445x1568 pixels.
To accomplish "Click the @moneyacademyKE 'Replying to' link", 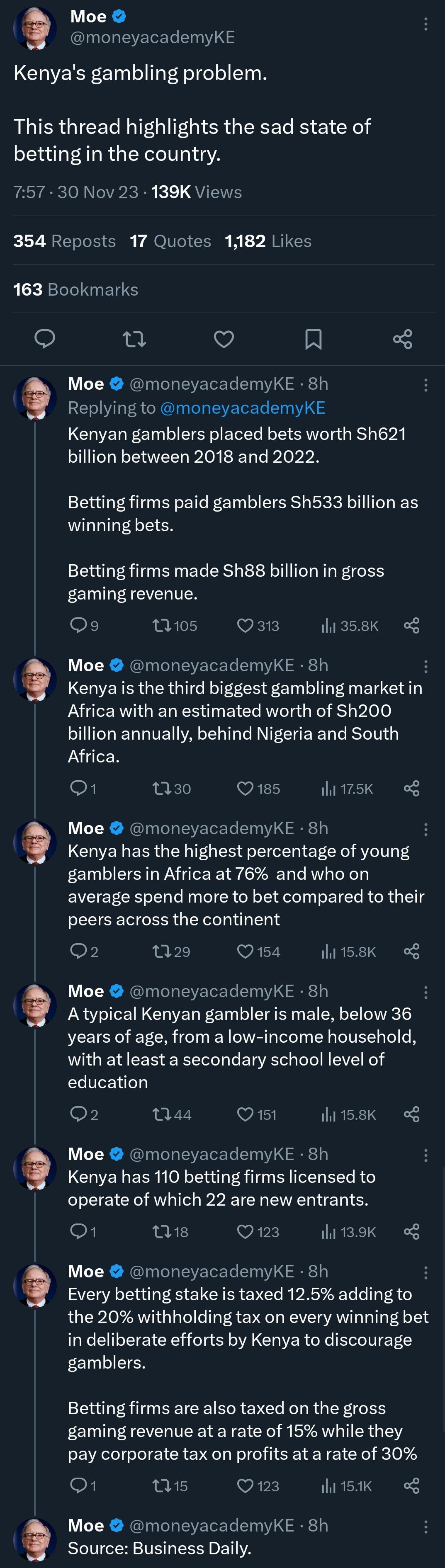I will click(242, 408).
